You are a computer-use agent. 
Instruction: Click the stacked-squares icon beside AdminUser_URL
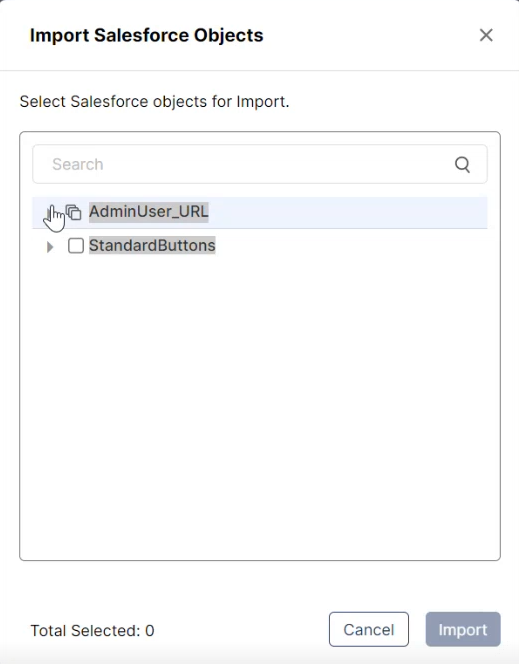click(x=74, y=212)
